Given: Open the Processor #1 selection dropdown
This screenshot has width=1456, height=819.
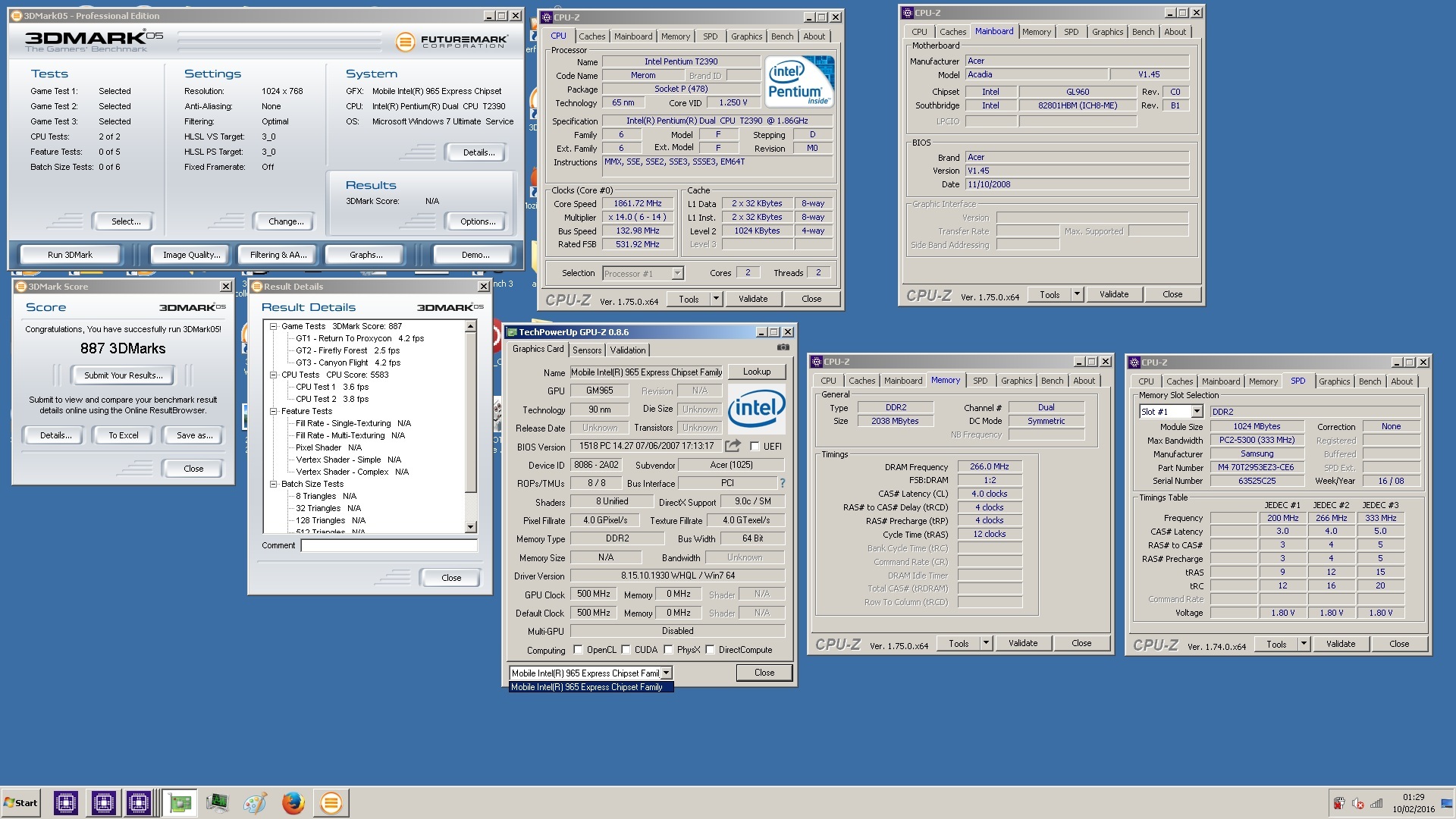Looking at the screenshot, I should tap(677, 274).
